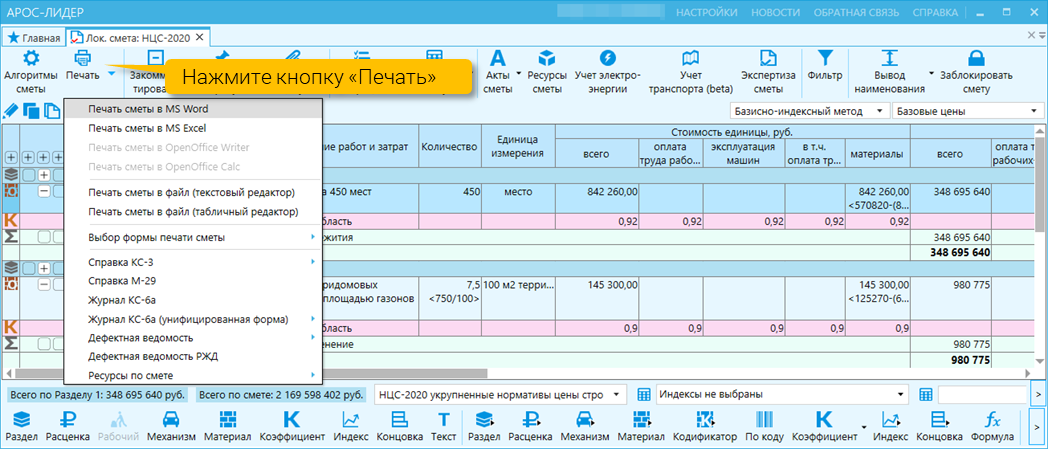Click Раздел icon next to Текст
This screenshot has height=449, width=1048.
click(483, 420)
